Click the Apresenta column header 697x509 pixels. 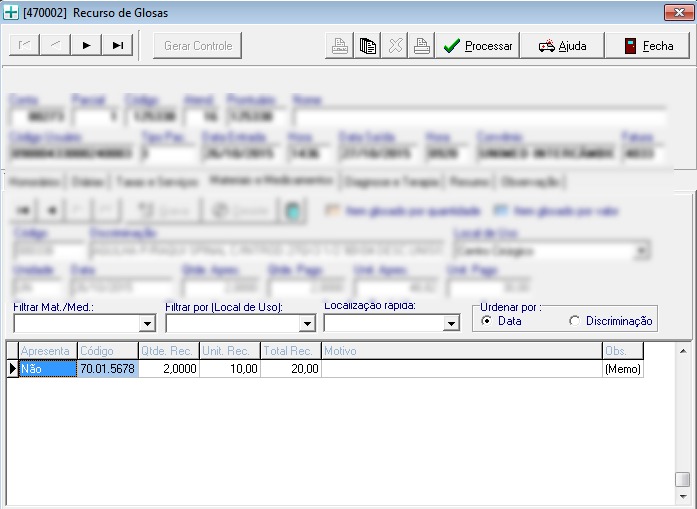(x=48, y=351)
